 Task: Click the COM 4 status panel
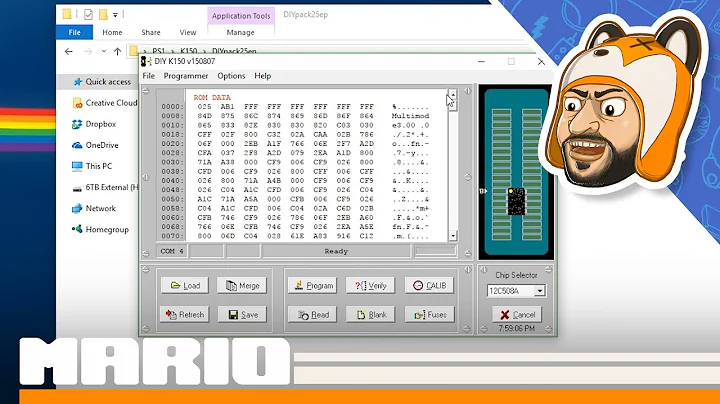point(172,251)
